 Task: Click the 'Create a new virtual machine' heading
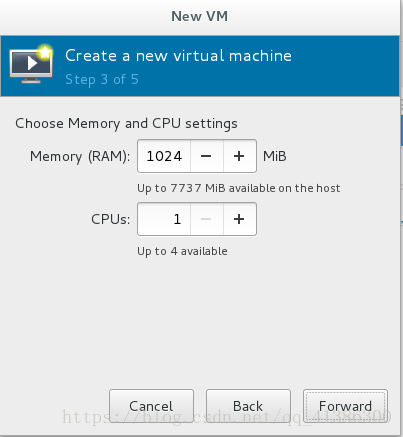tap(178, 55)
